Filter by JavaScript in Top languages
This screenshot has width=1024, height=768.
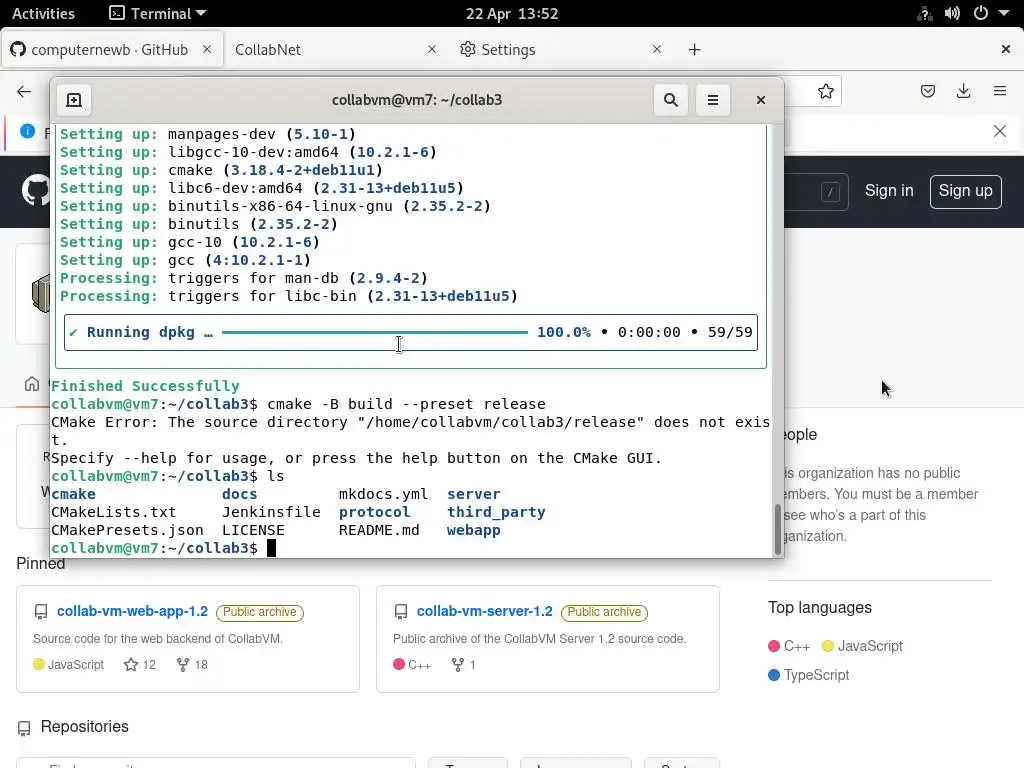[x=862, y=646]
